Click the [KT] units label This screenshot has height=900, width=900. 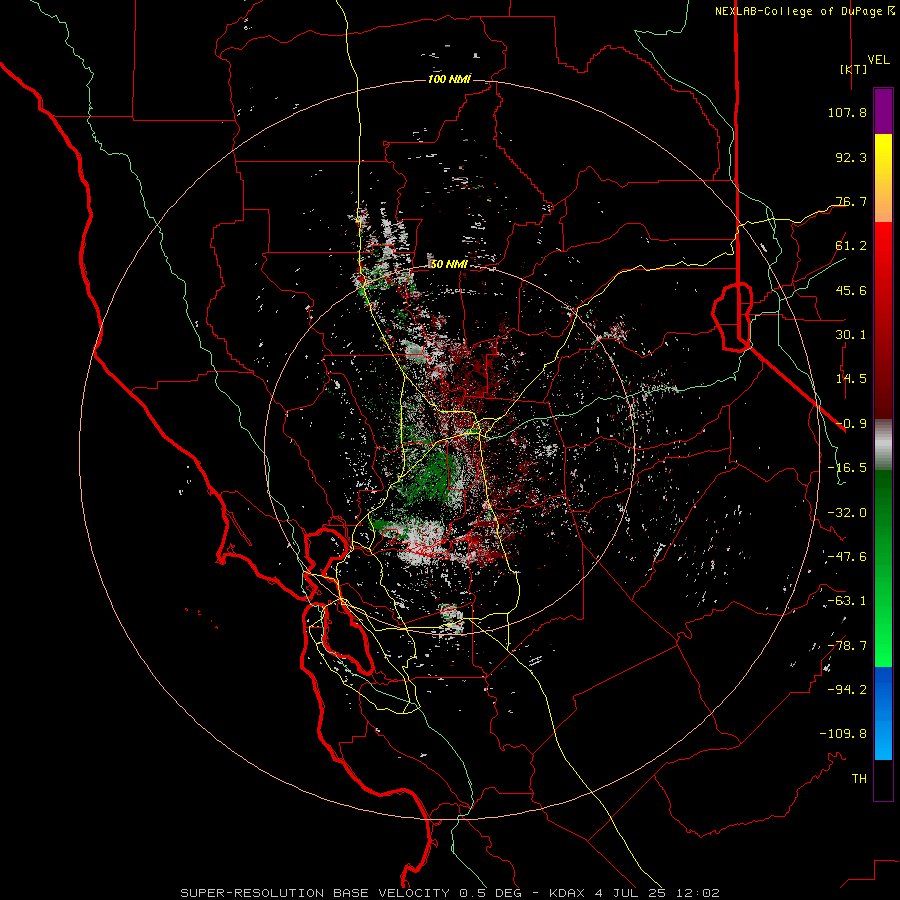[x=853, y=69]
